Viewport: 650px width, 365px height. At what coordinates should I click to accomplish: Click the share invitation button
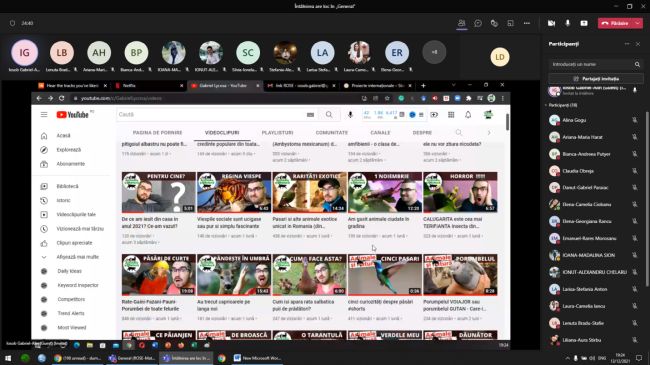pyautogui.click(x=596, y=78)
